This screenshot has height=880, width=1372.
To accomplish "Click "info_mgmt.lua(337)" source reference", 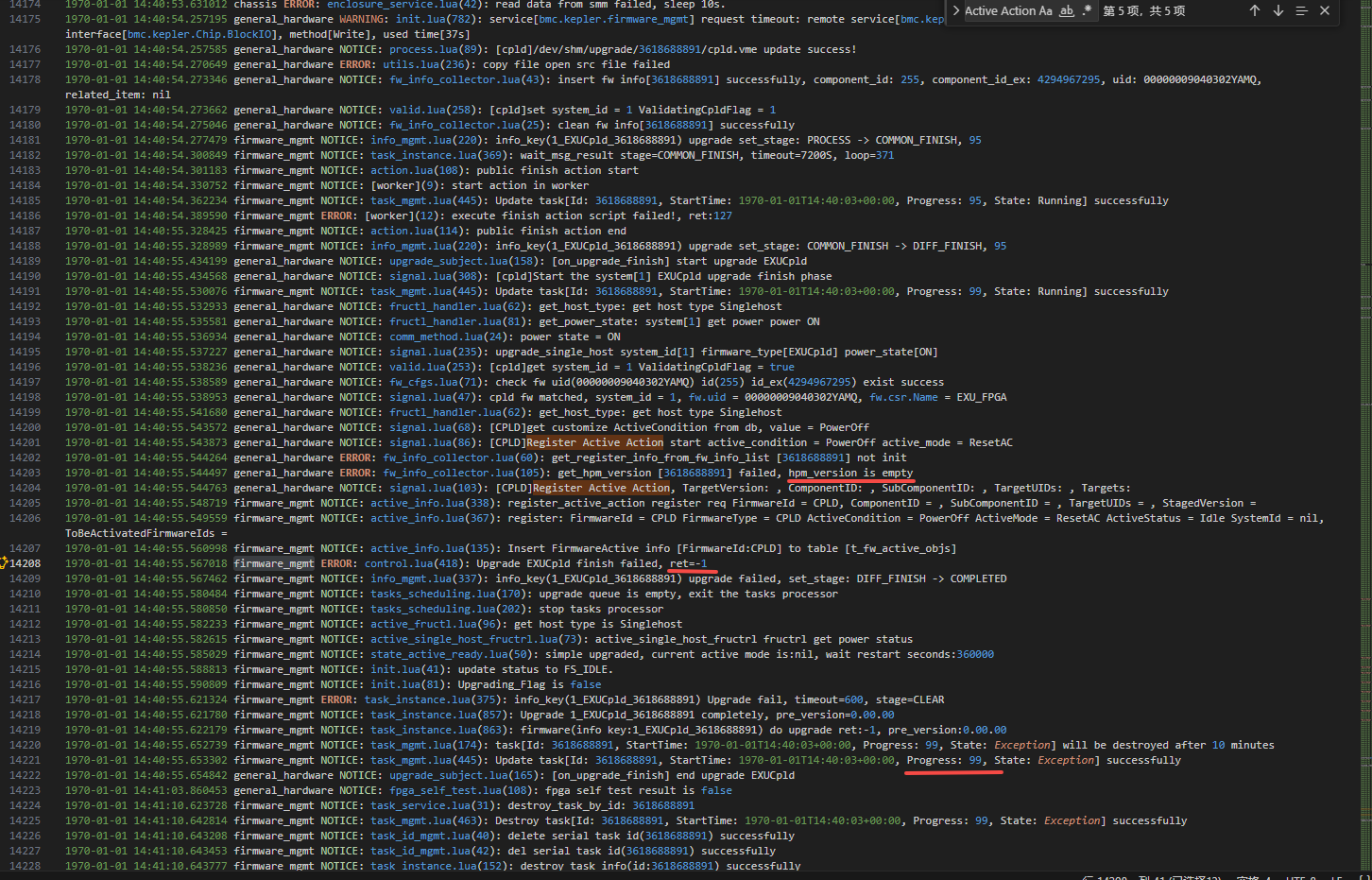I will (429, 578).
